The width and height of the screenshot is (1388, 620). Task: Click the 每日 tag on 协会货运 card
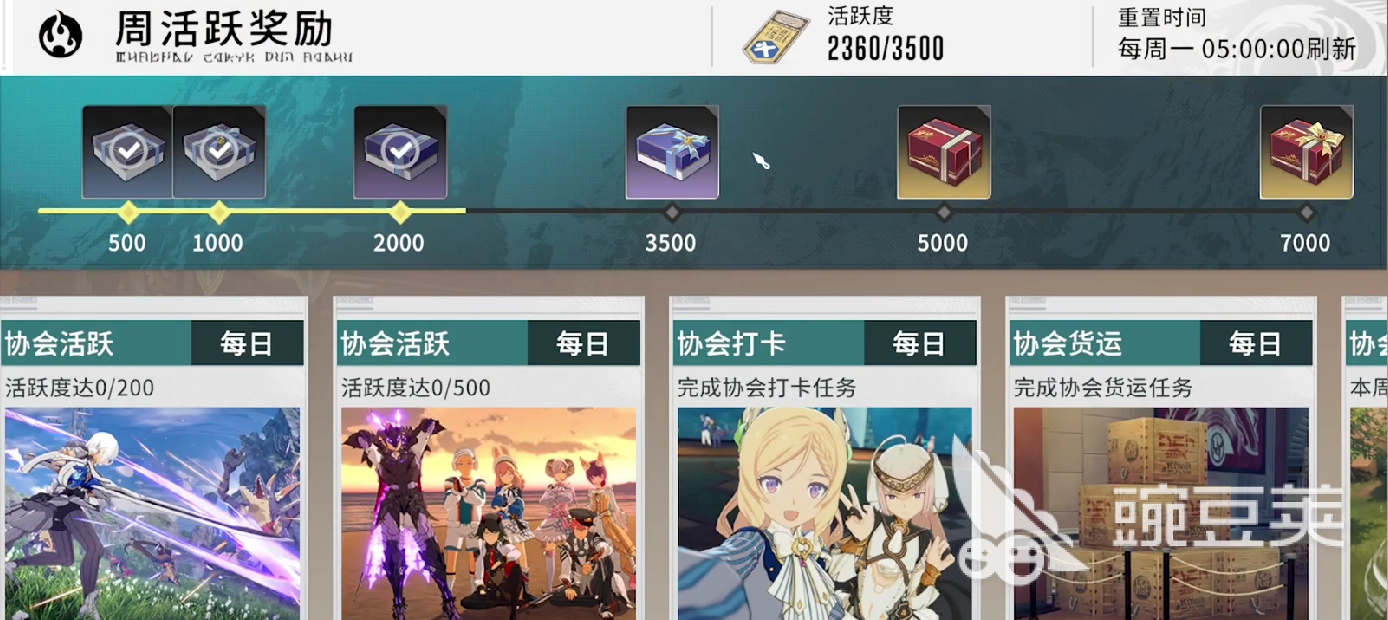pyautogui.click(x=1256, y=344)
